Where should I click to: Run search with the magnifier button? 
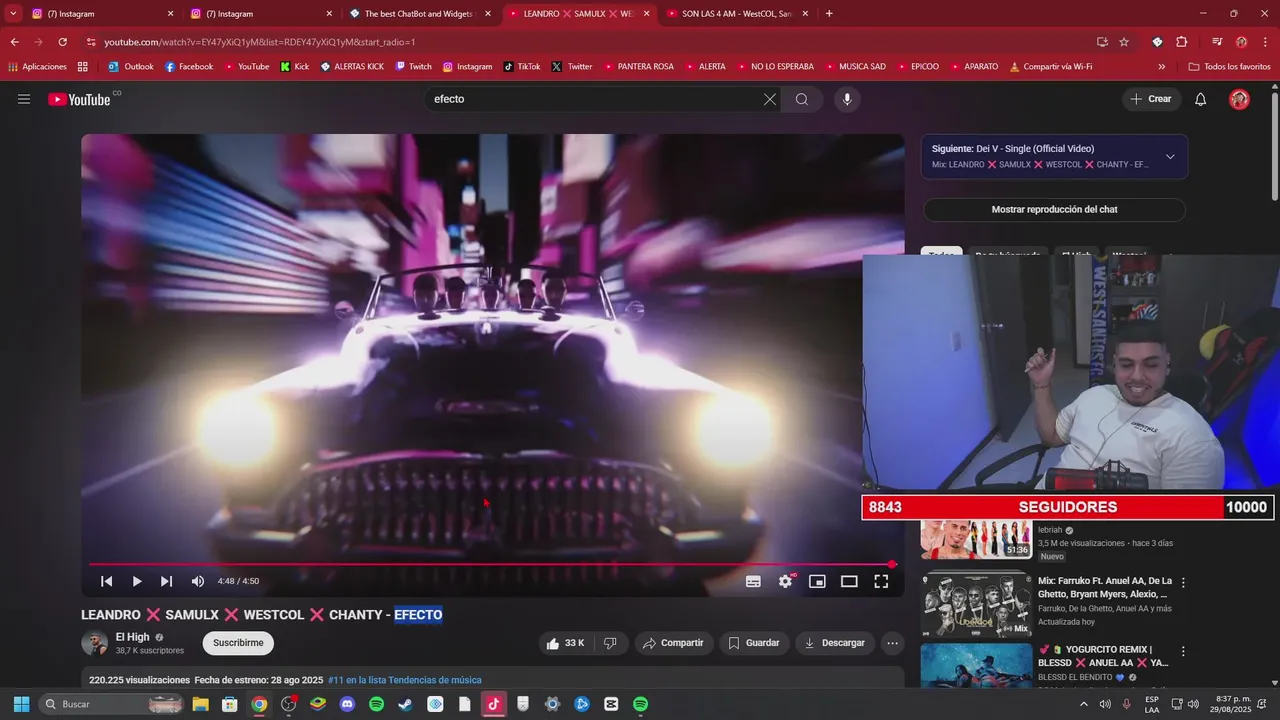802,99
